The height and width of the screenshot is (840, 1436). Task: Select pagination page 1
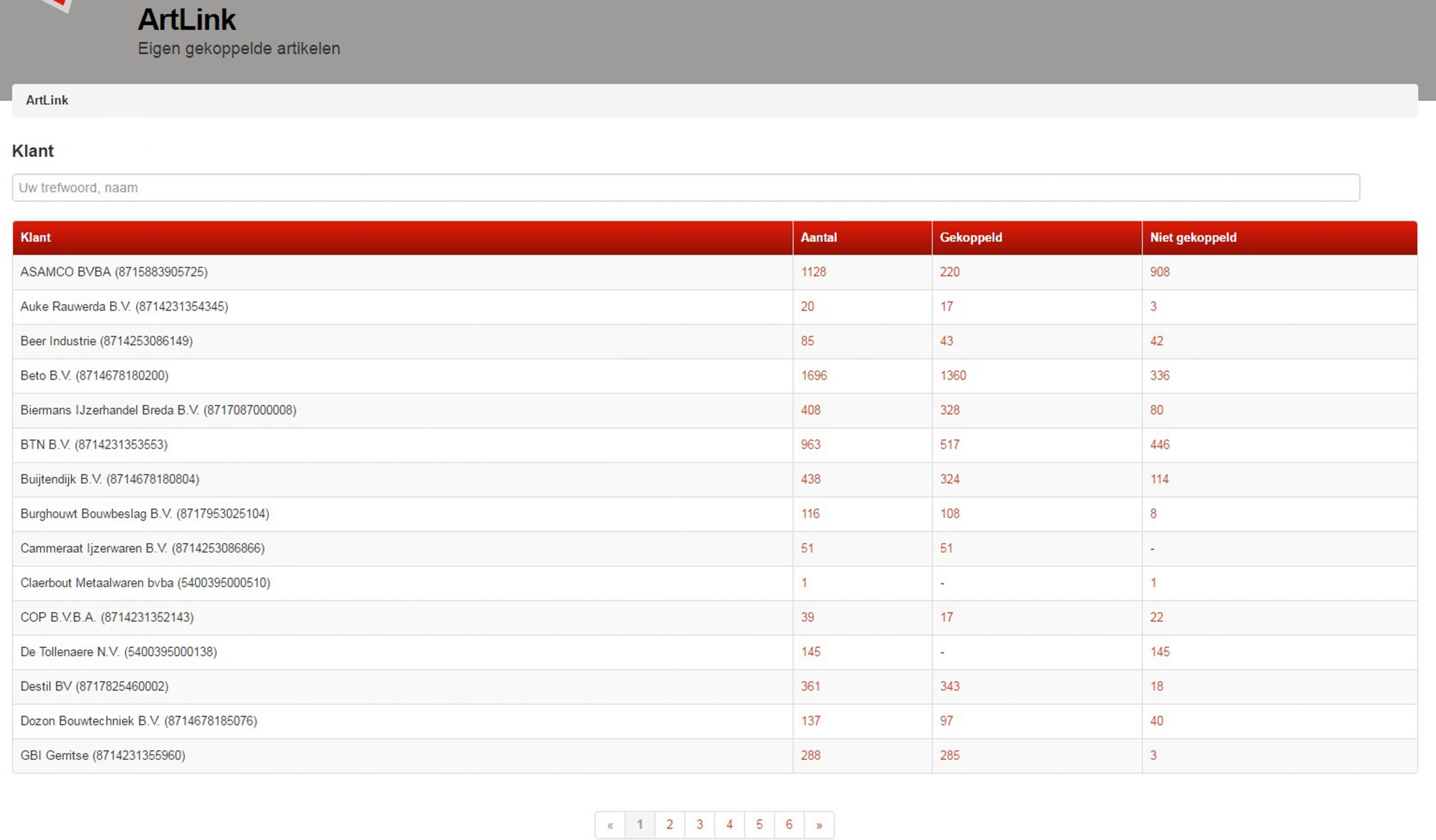pyautogui.click(x=640, y=825)
